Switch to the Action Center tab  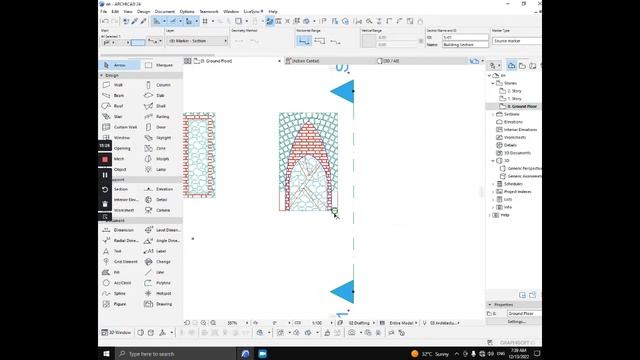[329, 61]
